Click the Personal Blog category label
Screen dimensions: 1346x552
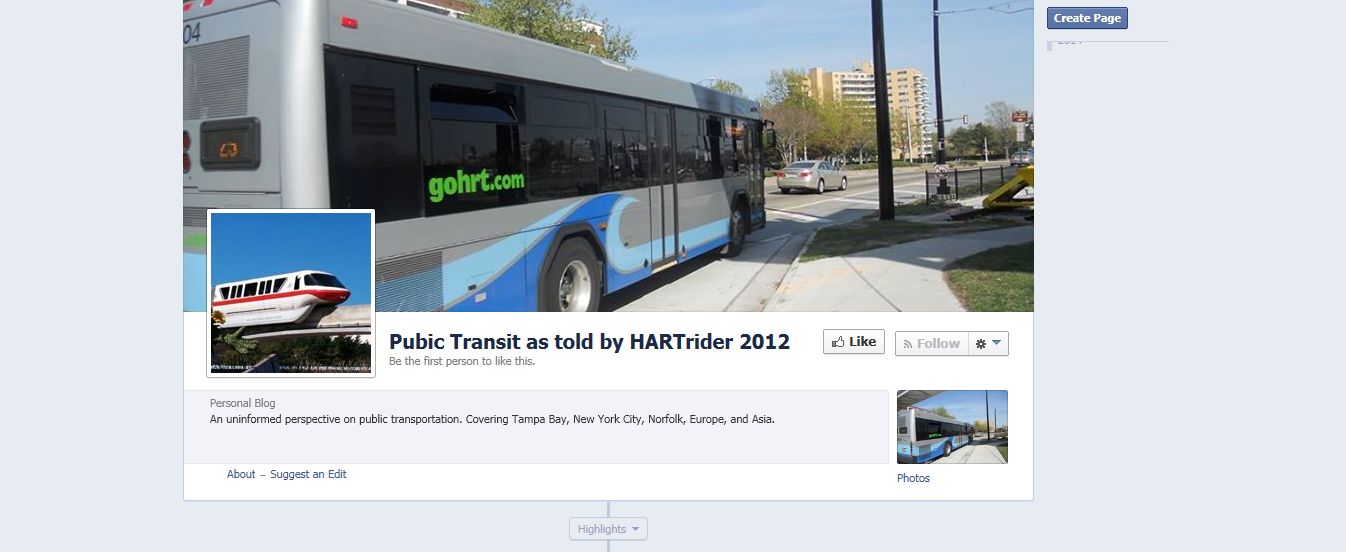(x=243, y=403)
